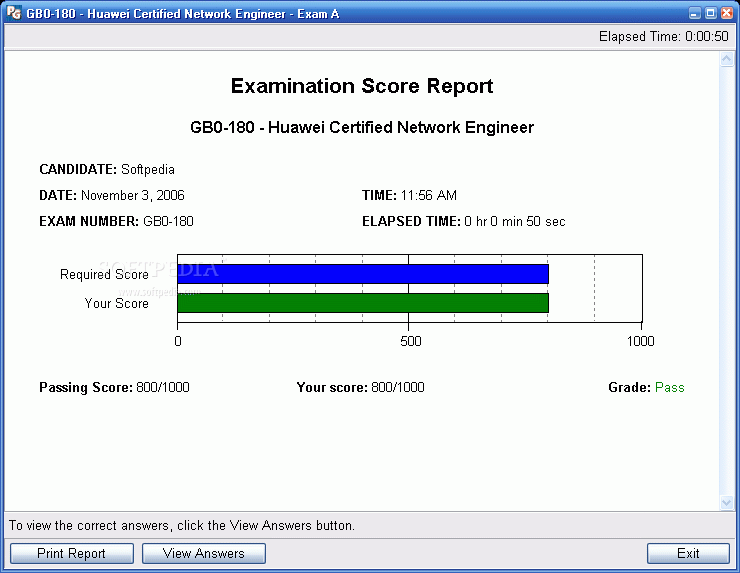This screenshot has height=573, width=740.
Task: Click the scrollbar up arrow
Action: point(727,59)
